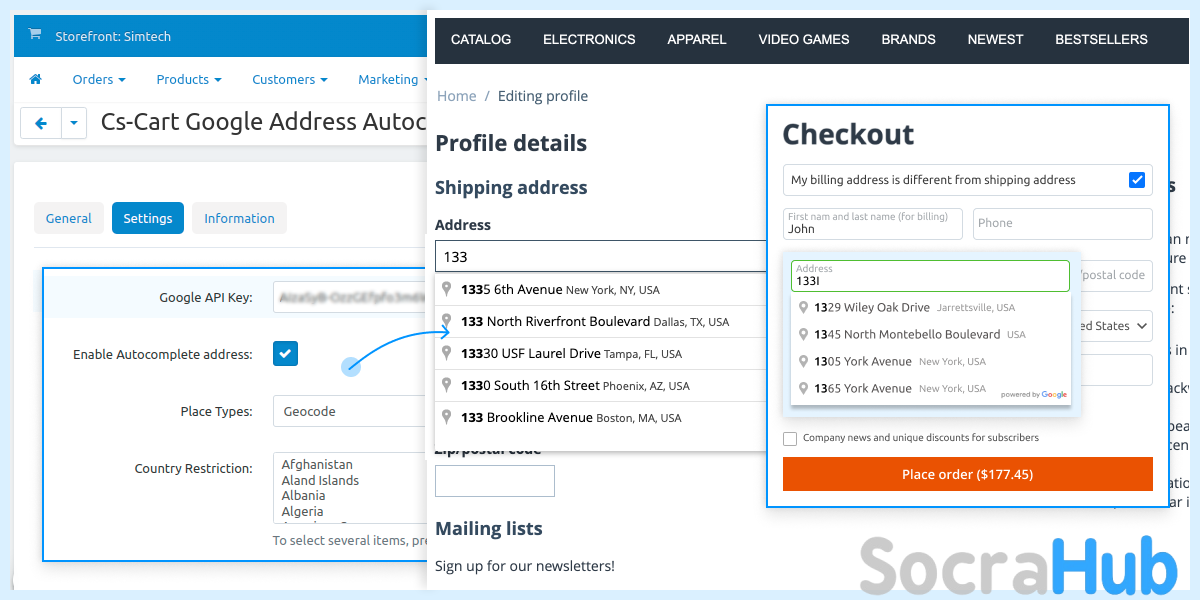Go back with the arrow button
Viewport: 1200px width, 600px height.
[41, 123]
